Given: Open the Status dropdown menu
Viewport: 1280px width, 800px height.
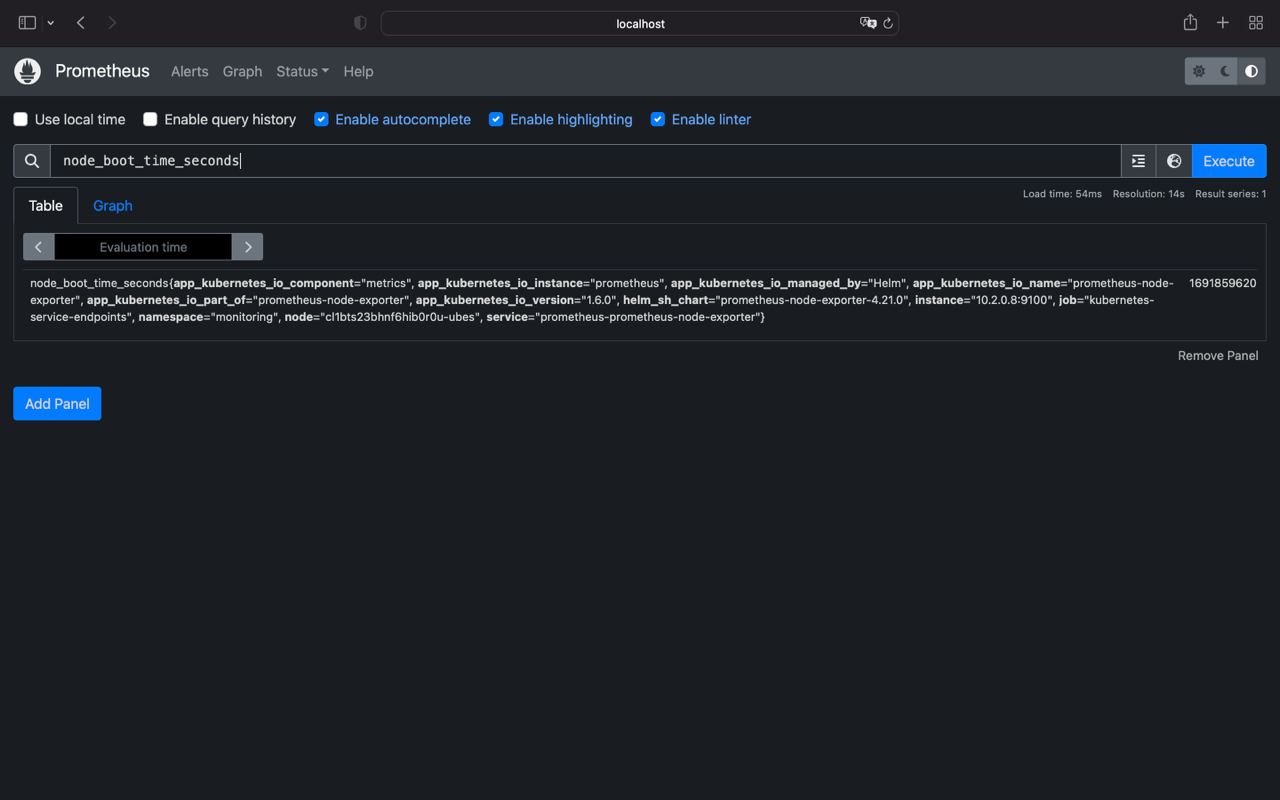Looking at the screenshot, I should coord(302,71).
